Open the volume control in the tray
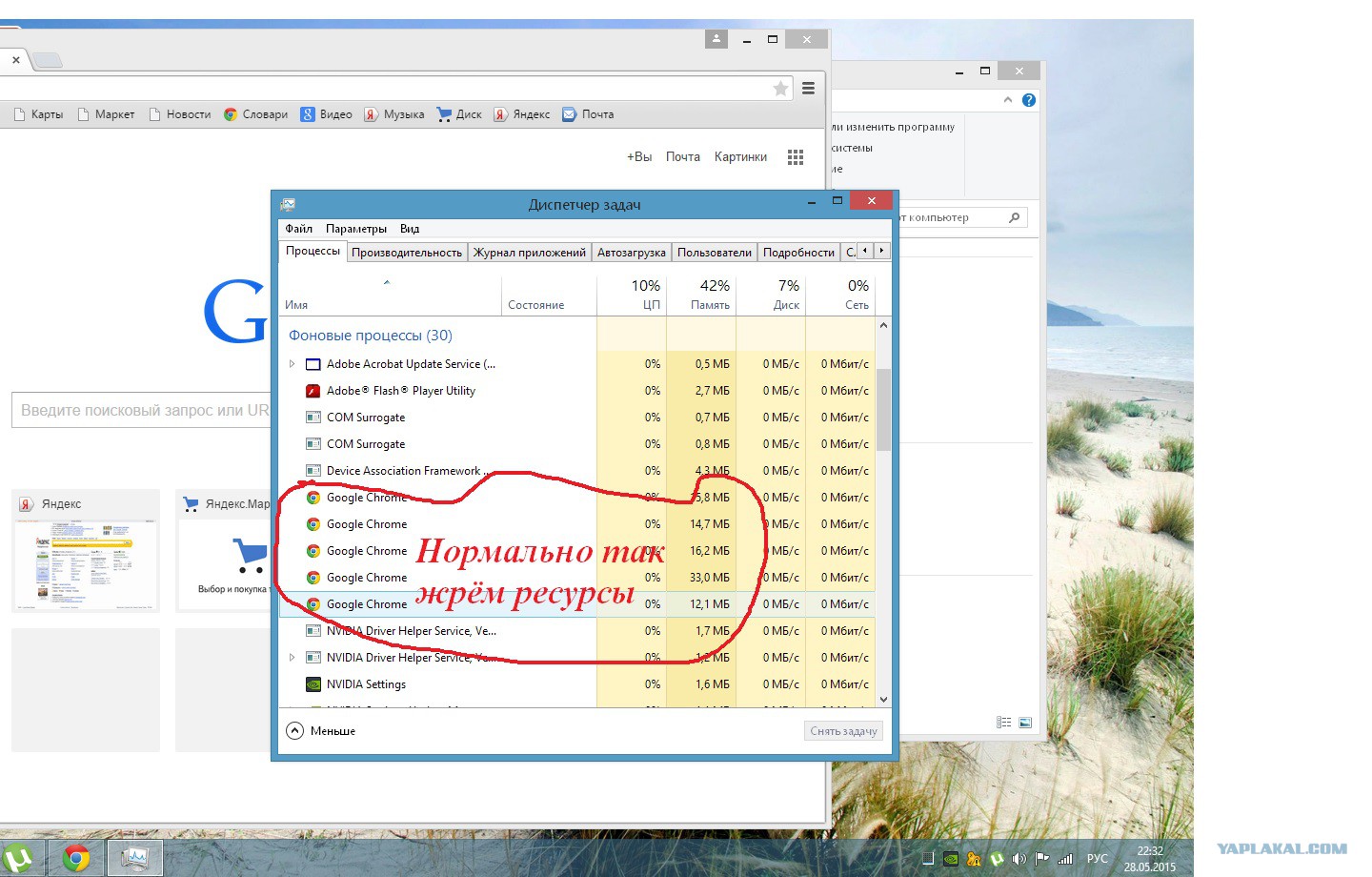This screenshot has width=1372, height=877. (x=1019, y=859)
